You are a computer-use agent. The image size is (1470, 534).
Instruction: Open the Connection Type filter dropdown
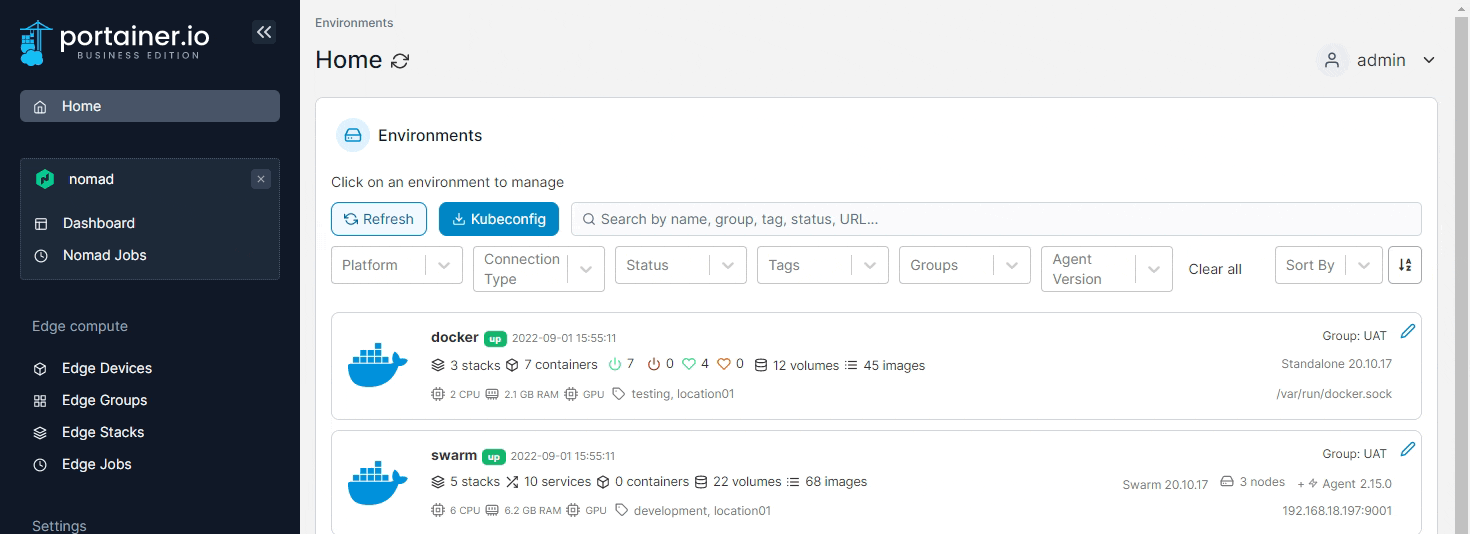(x=539, y=269)
